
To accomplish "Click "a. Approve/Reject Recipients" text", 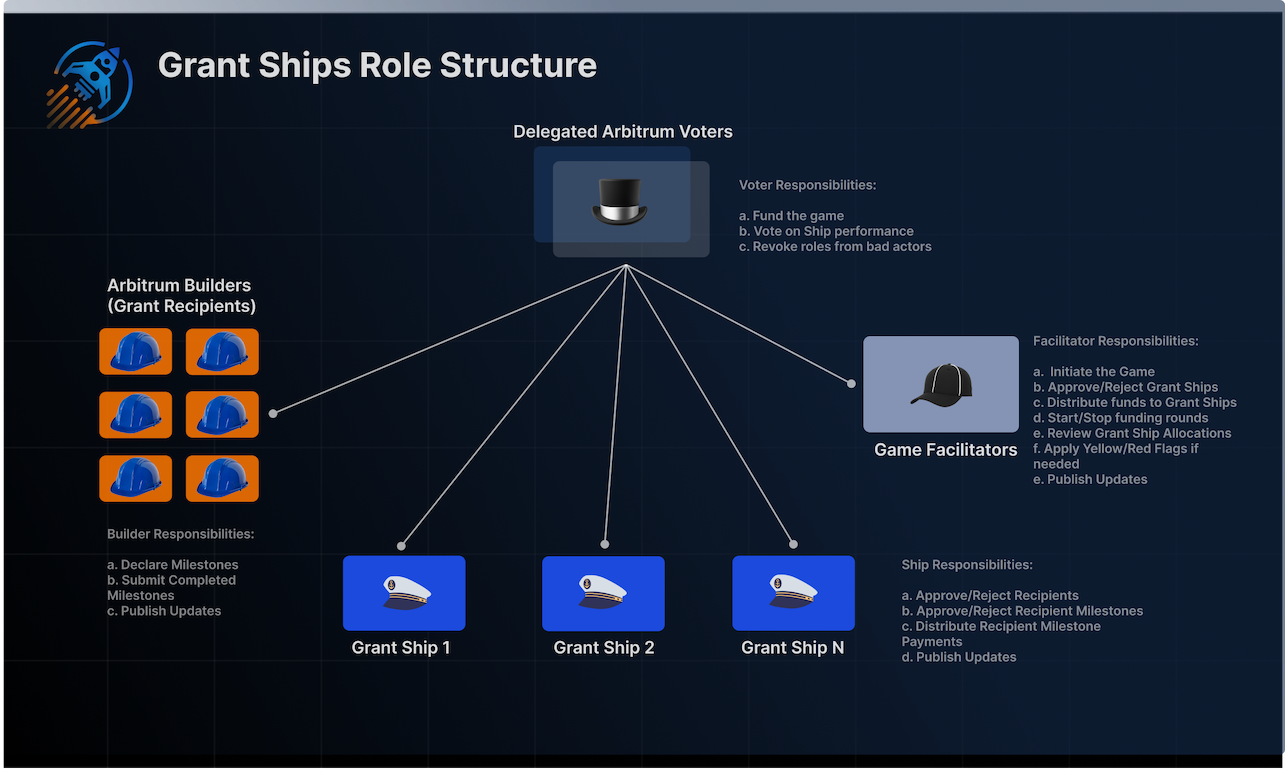I will 990,595.
